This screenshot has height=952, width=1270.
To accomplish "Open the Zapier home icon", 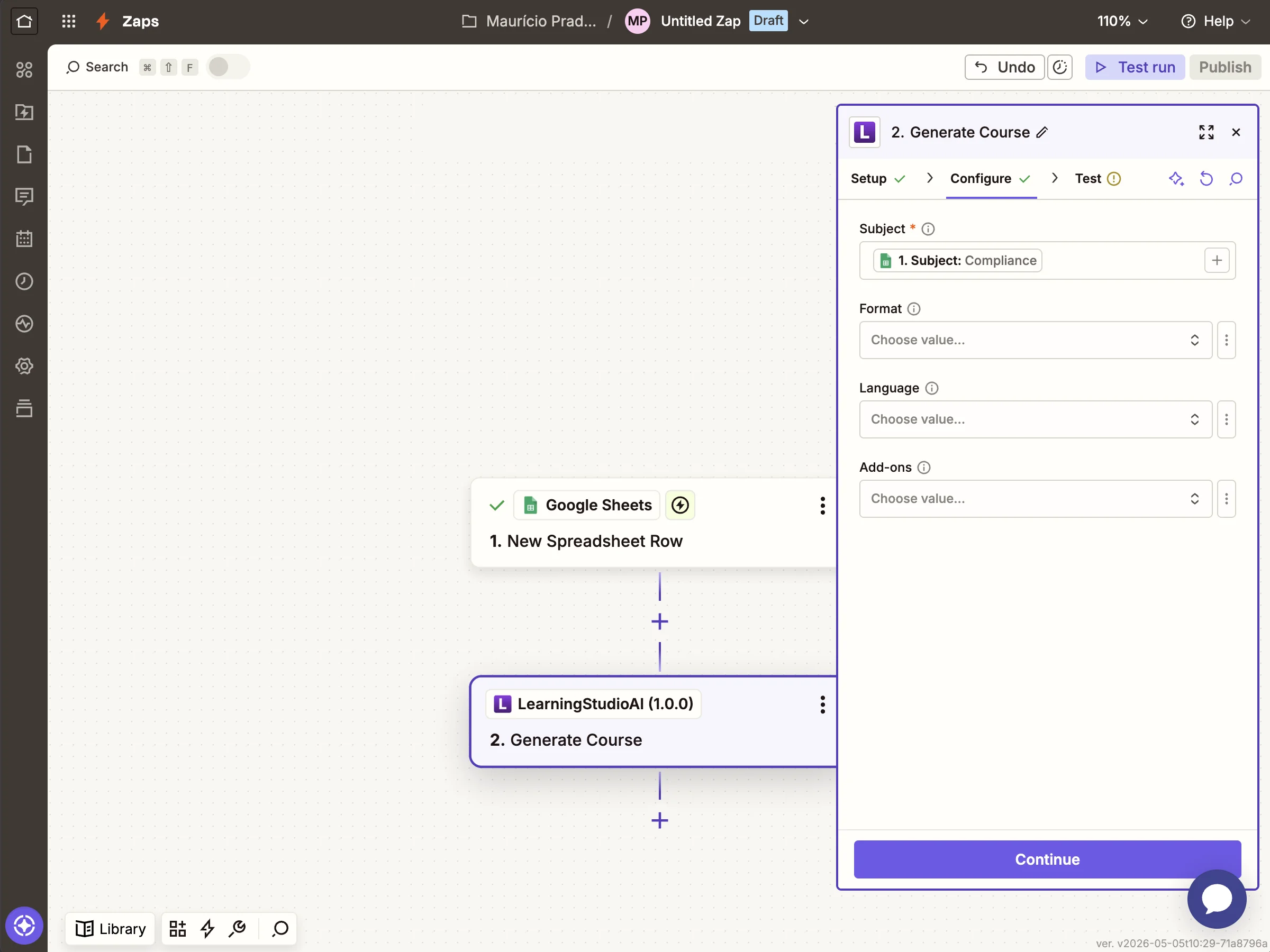I will tap(24, 21).
